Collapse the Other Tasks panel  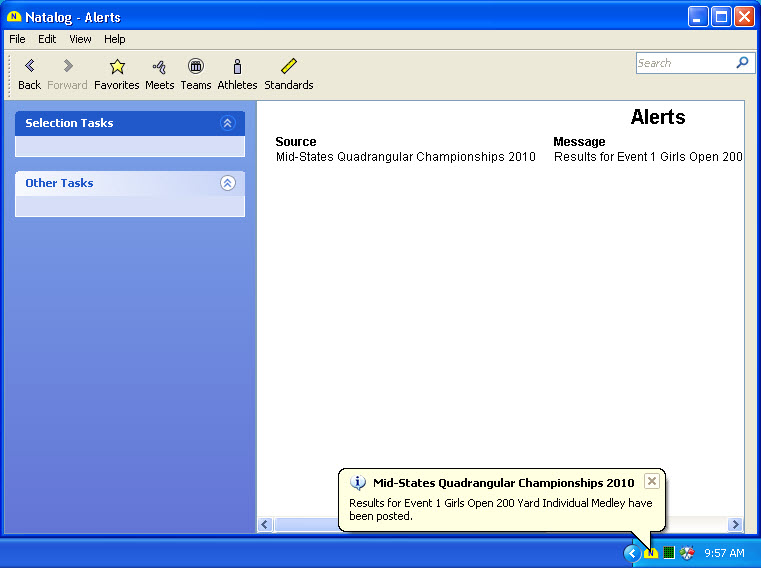(x=227, y=183)
